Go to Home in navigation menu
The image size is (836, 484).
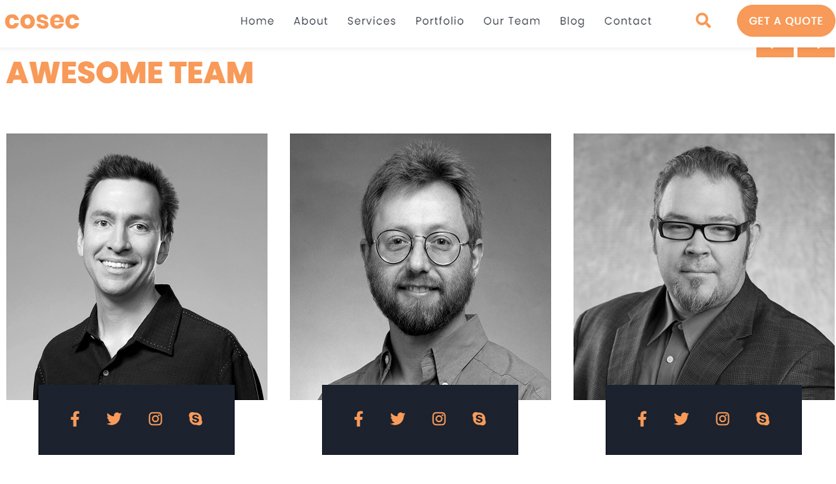click(257, 21)
